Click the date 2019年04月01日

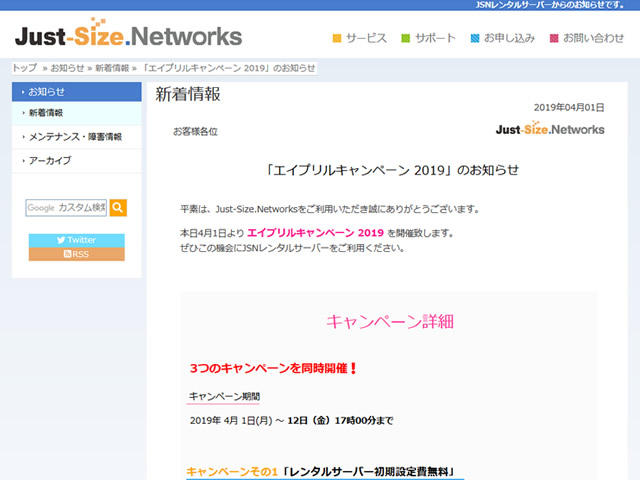click(569, 107)
